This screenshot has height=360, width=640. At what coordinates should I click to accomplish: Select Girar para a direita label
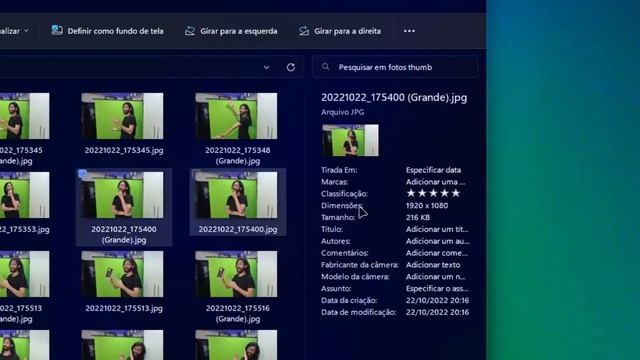pyautogui.click(x=347, y=31)
